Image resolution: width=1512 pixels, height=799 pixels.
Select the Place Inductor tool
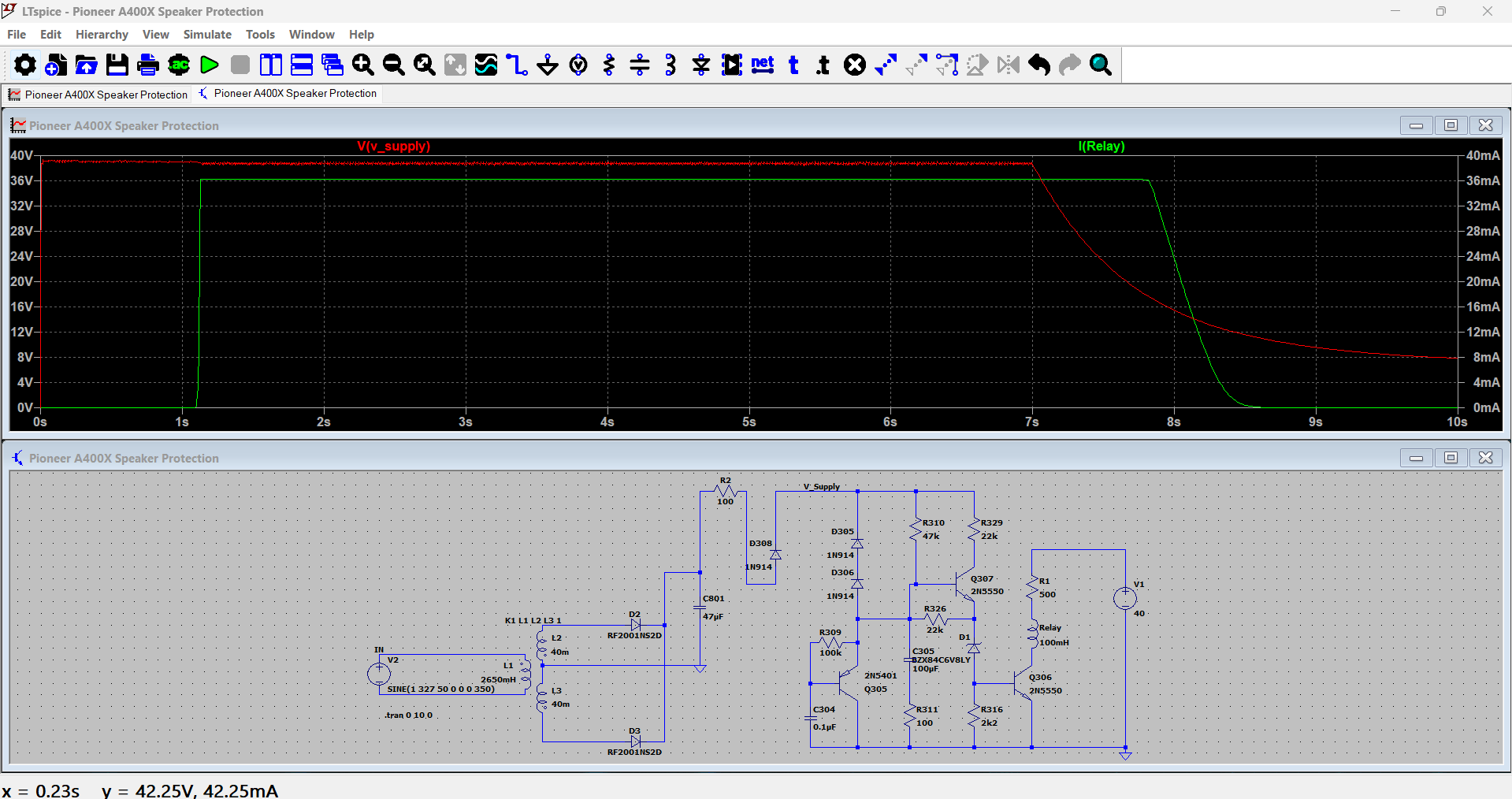[x=671, y=65]
